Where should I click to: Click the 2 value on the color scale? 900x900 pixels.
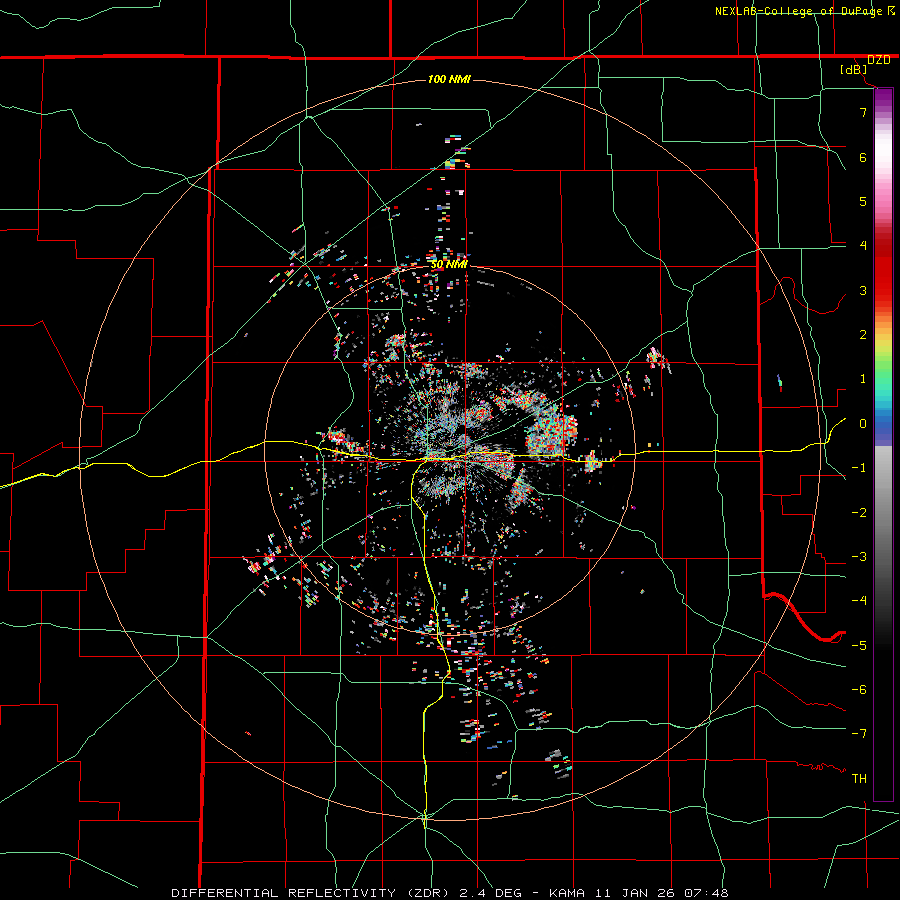click(x=863, y=335)
